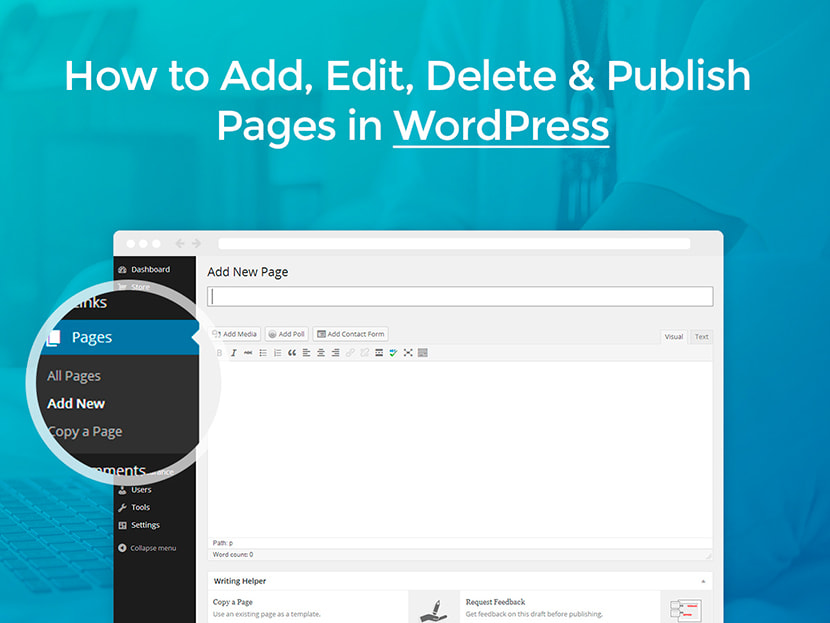The width and height of the screenshot is (830, 623).
Task: Open Settings in the sidebar
Action: pyautogui.click(x=139, y=525)
